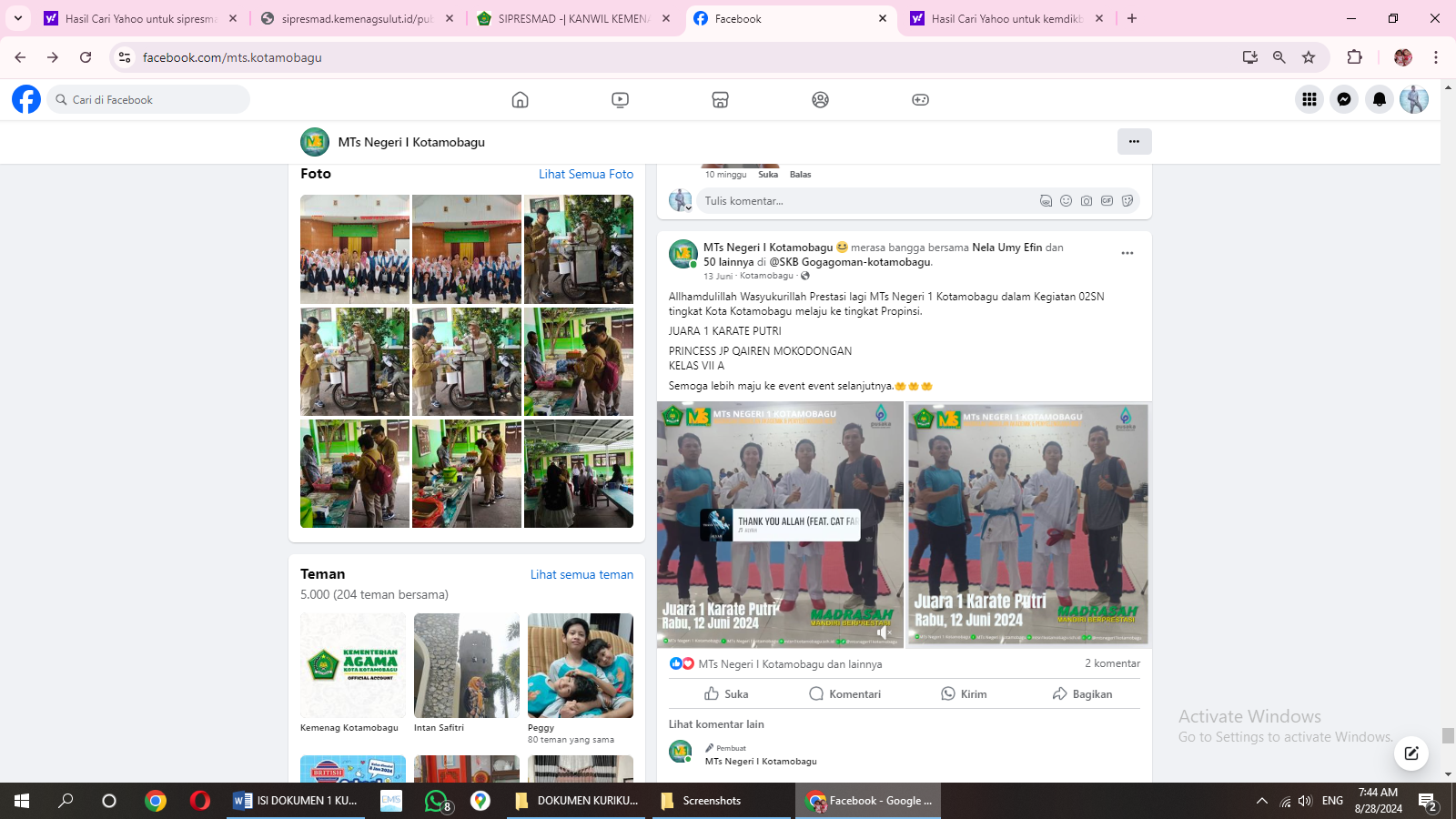Viewport: 1456px width, 819px height.
Task: Open the Facebook Video tab icon
Action: click(620, 100)
